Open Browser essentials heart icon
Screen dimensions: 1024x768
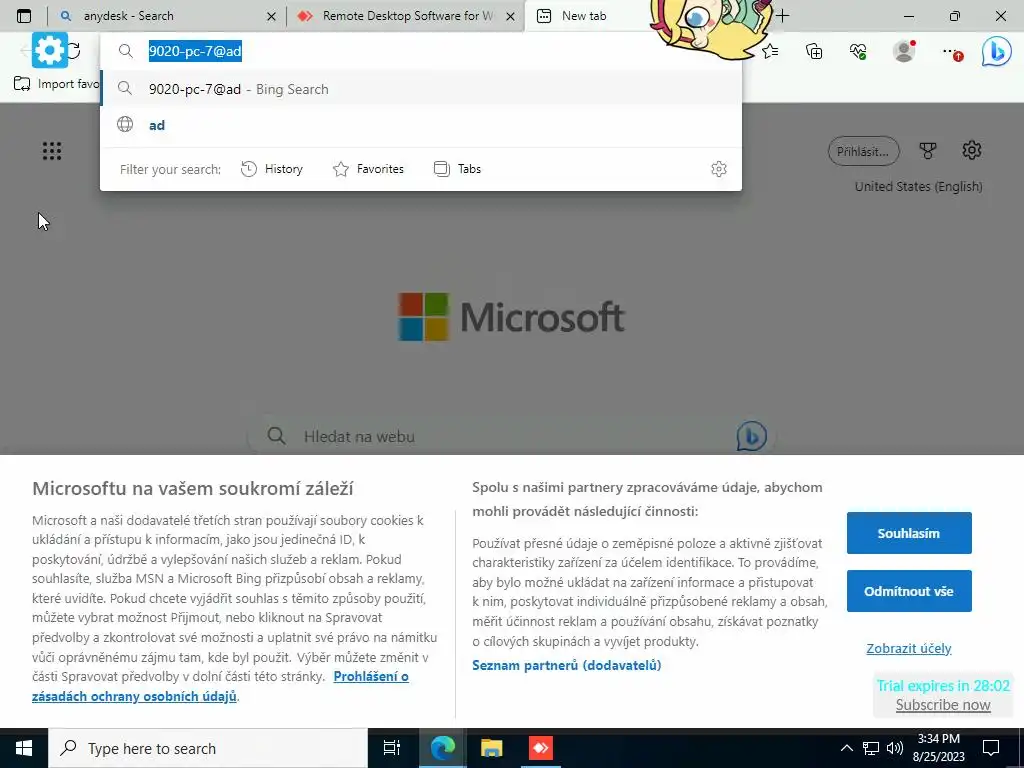(858, 51)
